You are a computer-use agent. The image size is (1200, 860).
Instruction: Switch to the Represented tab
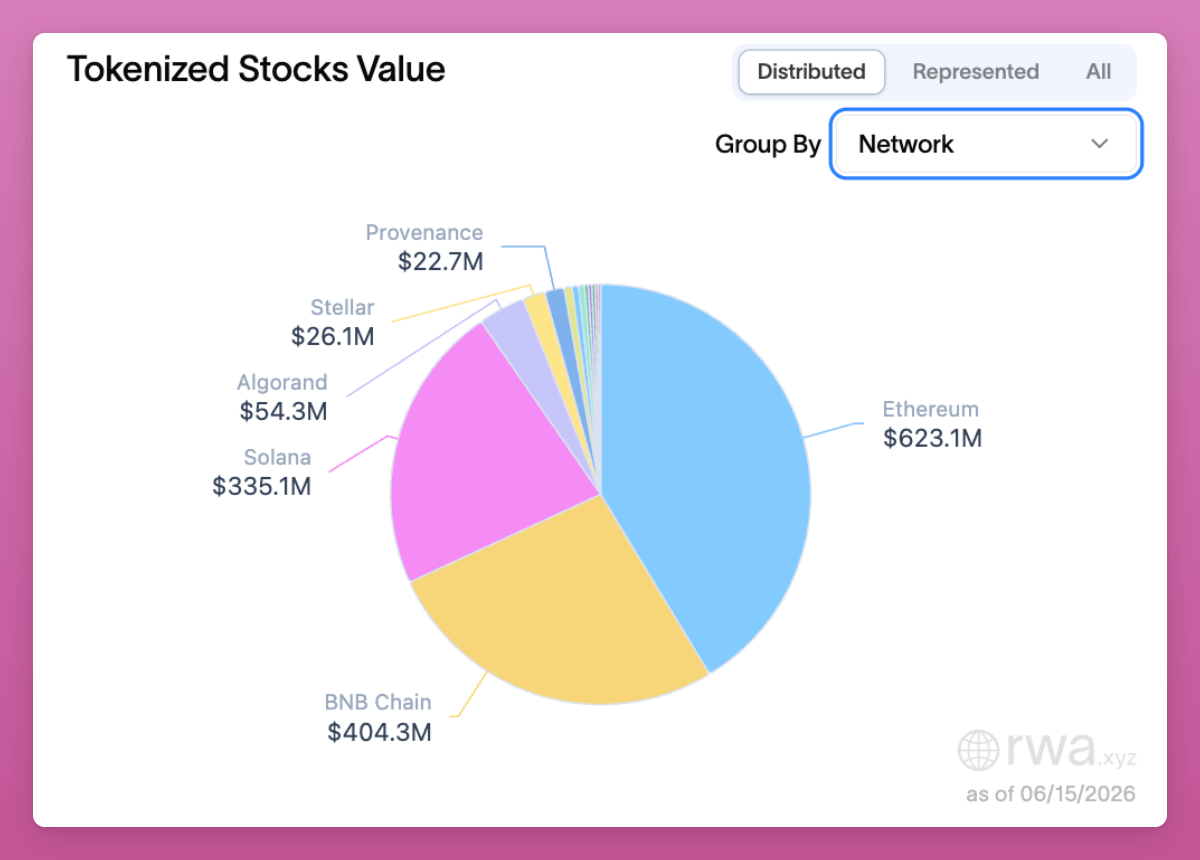coord(975,72)
